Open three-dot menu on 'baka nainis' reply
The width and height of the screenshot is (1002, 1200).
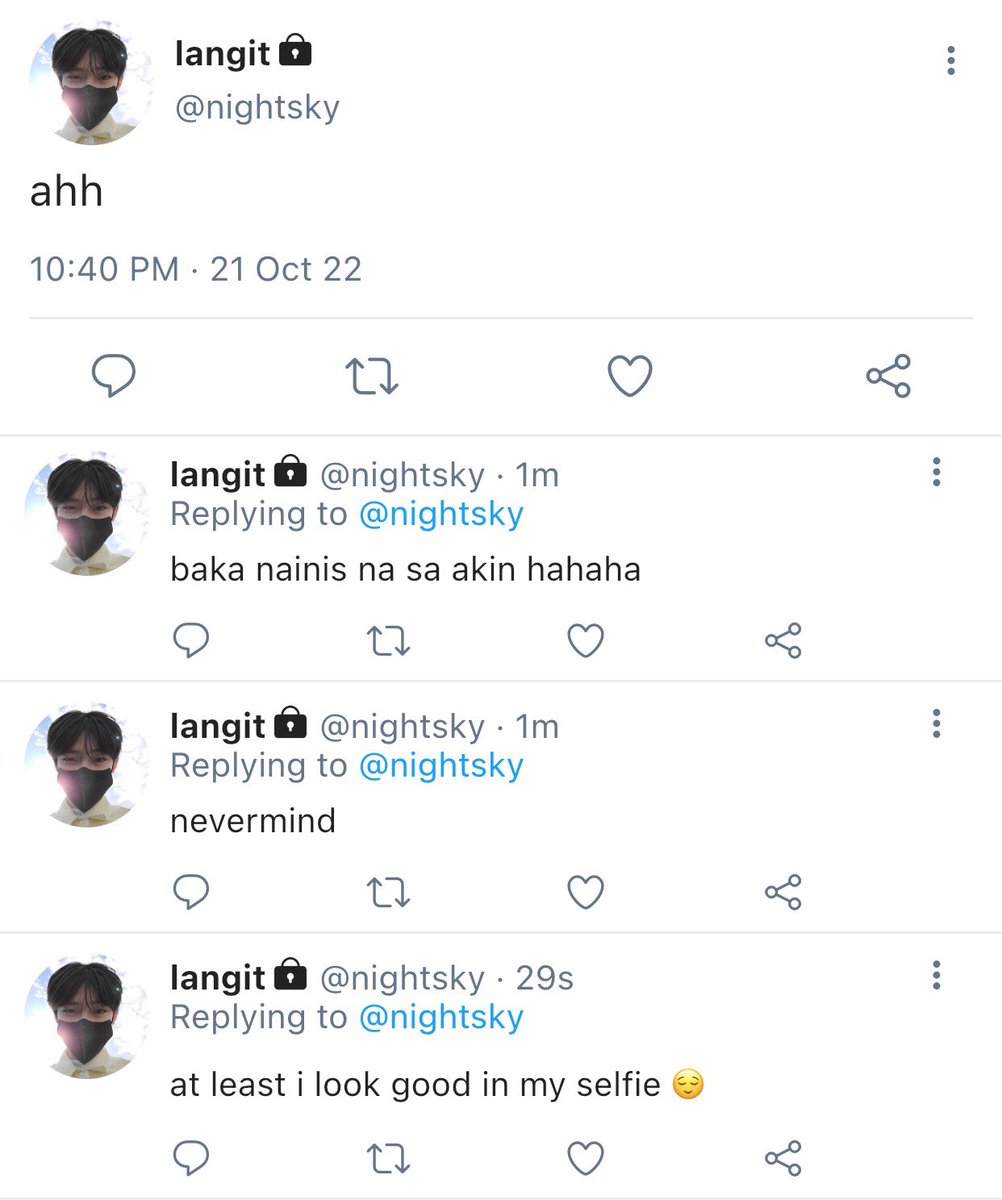tap(936, 472)
